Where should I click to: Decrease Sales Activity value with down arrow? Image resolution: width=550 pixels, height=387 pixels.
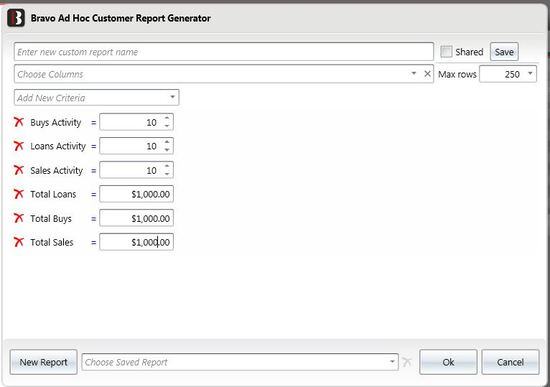(x=167, y=174)
